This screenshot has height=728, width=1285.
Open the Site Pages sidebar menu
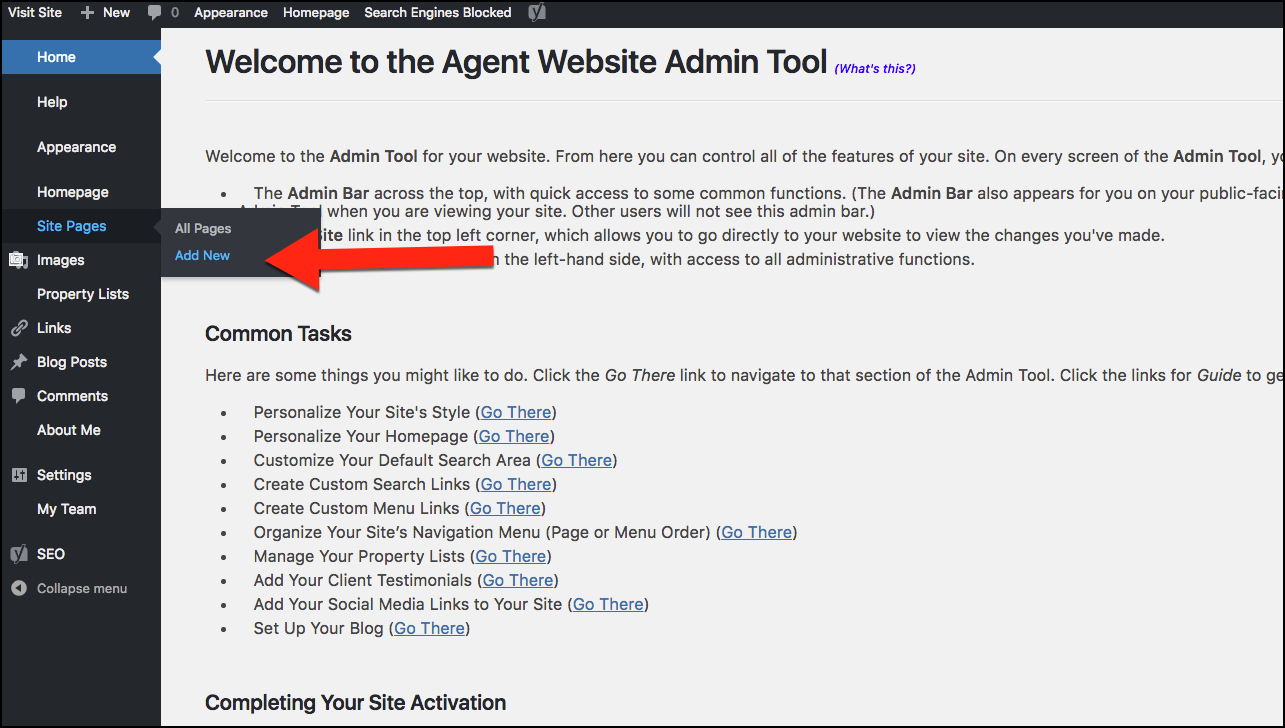(x=71, y=226)
